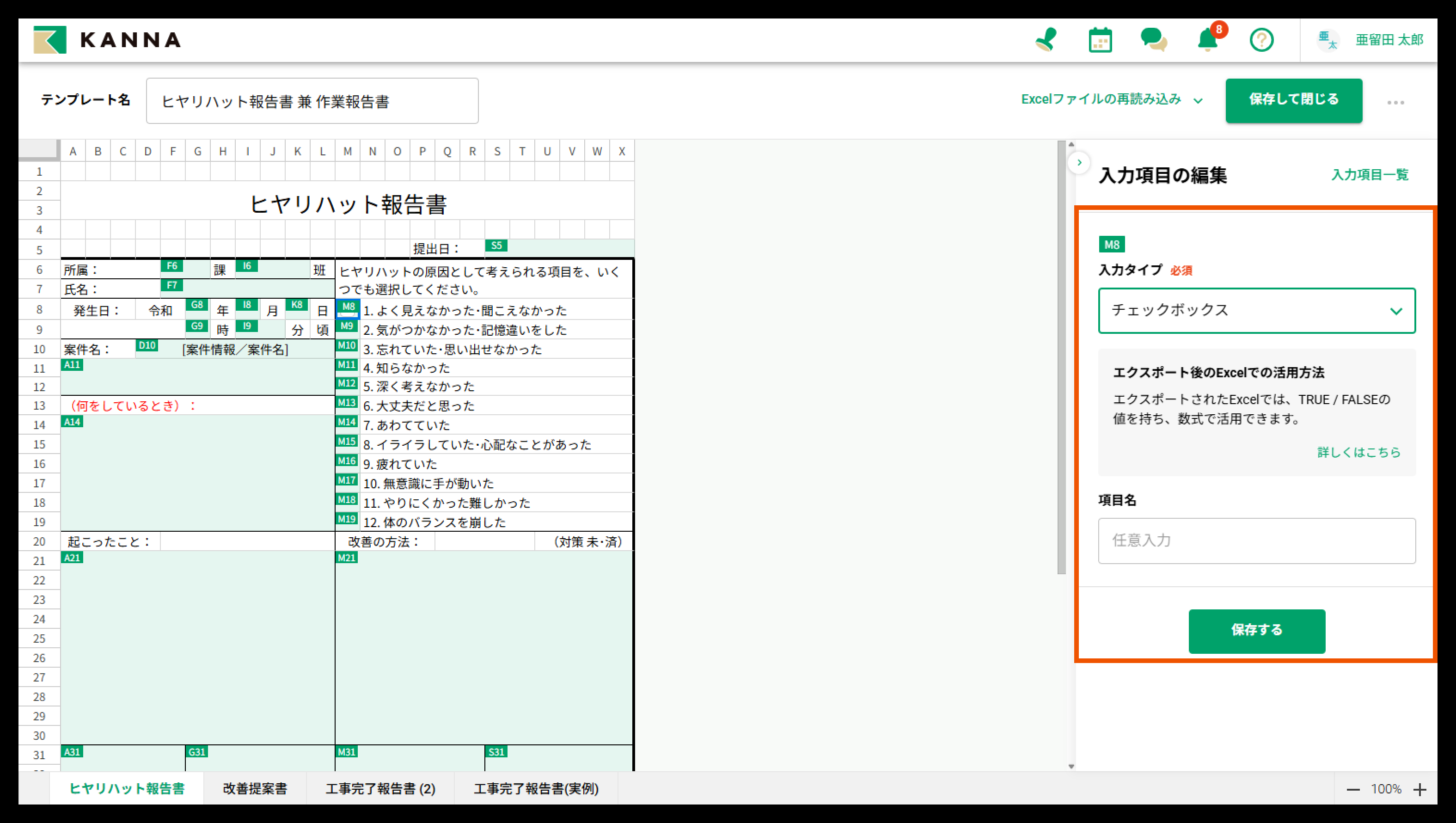The width and height of the screenshot is (1456, 823).
Task: Collapse the side panel with chevron
Action: tap(1079, 163)
